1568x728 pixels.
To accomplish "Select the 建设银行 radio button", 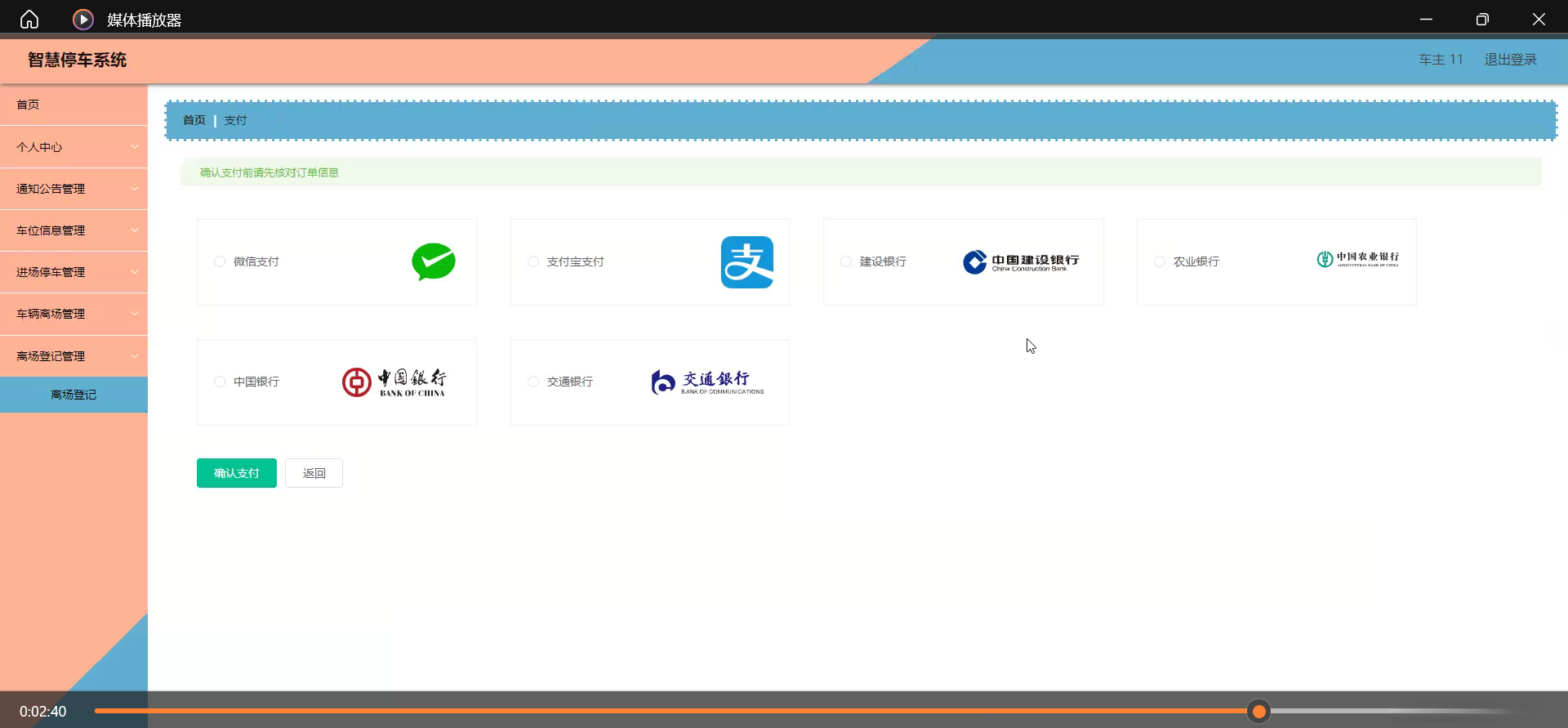I will [846, 261].
